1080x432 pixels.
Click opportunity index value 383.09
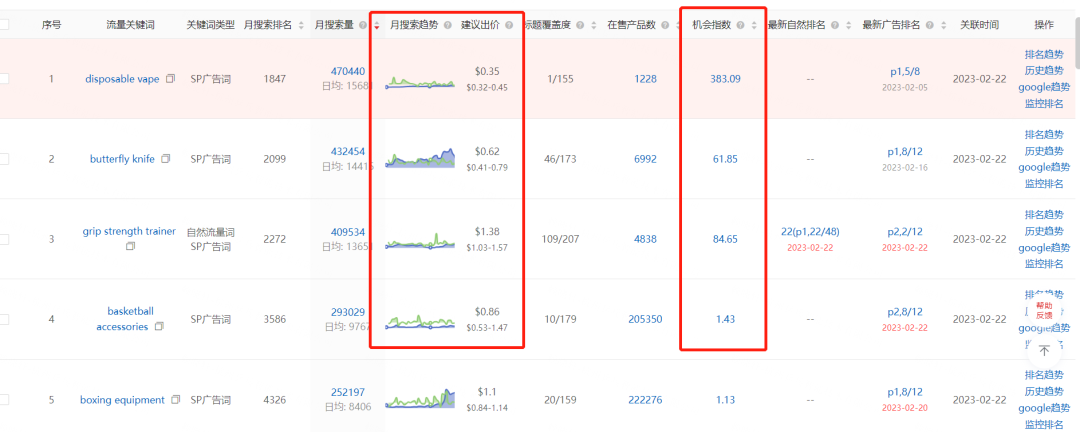pos(725,79)
